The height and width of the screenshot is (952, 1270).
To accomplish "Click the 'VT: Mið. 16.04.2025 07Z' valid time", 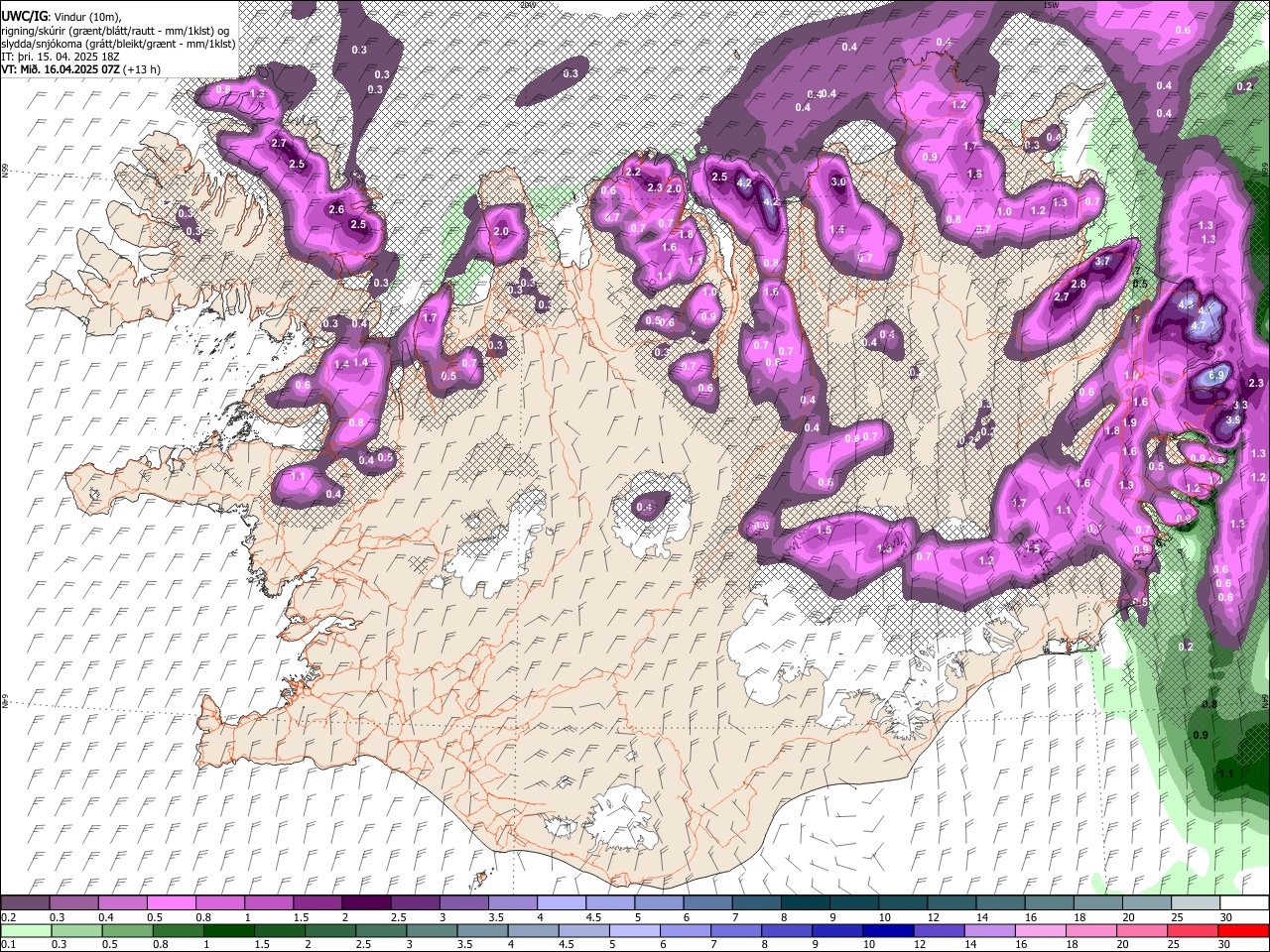I will point(61,69).
